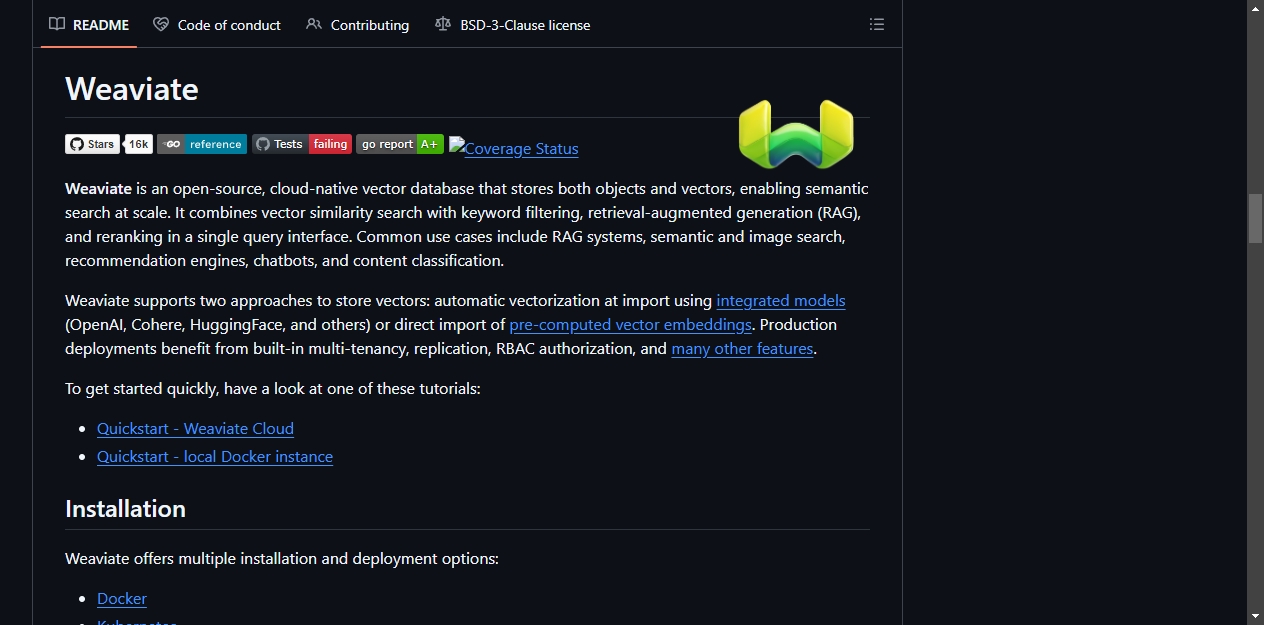
Task: Open the Coverage Status link
Action: (514, 148)
